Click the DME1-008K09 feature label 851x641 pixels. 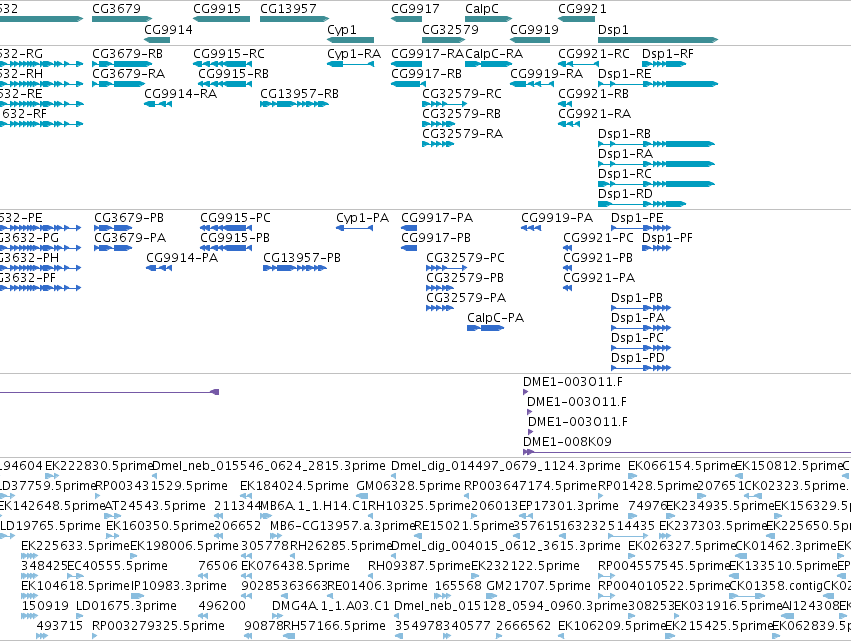point(567,442)
